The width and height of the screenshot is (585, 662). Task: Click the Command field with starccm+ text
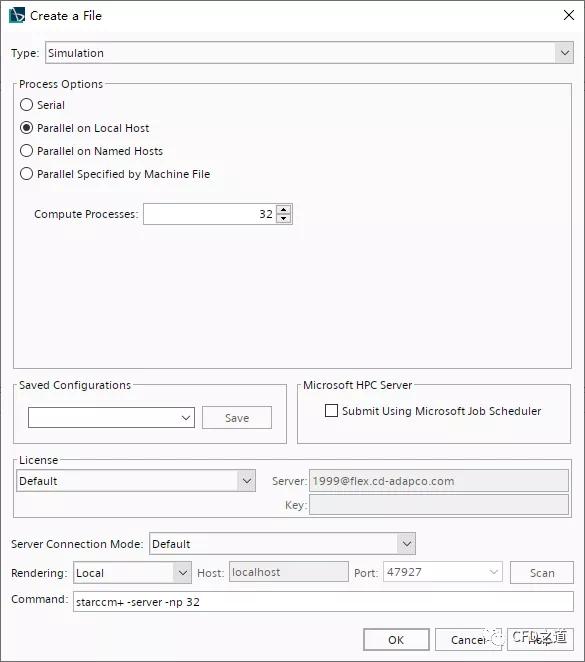click(x=323, y=602)
